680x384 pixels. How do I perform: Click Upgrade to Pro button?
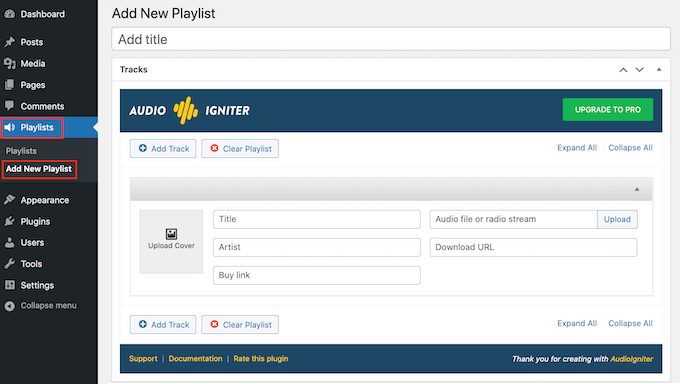(x=608, y=110)
